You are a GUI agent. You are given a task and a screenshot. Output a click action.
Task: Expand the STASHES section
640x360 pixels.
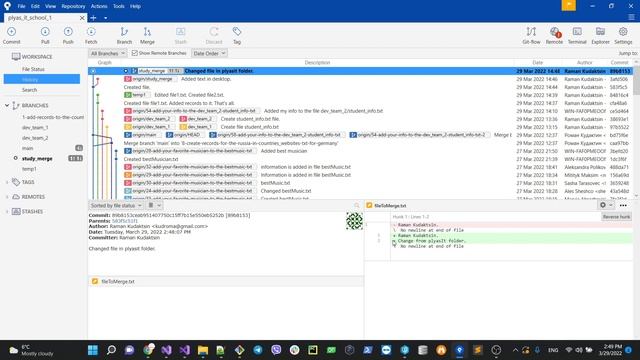pyautogui.click(x=7, y=211)
